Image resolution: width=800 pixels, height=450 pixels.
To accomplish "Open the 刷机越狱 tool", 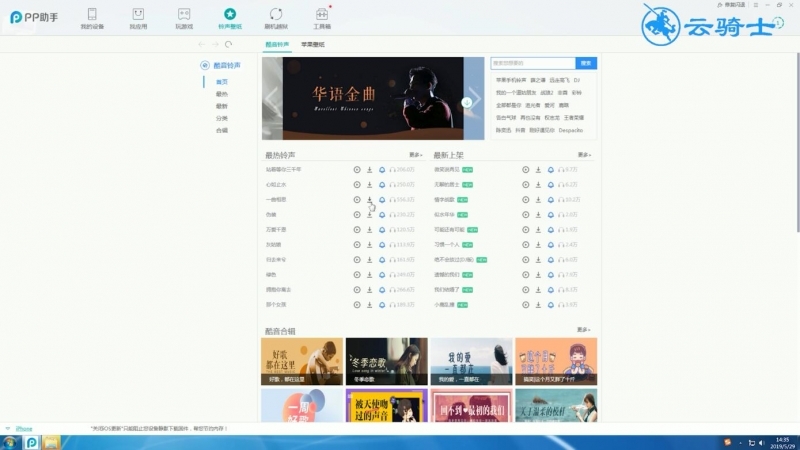I will tap(276, 19).
